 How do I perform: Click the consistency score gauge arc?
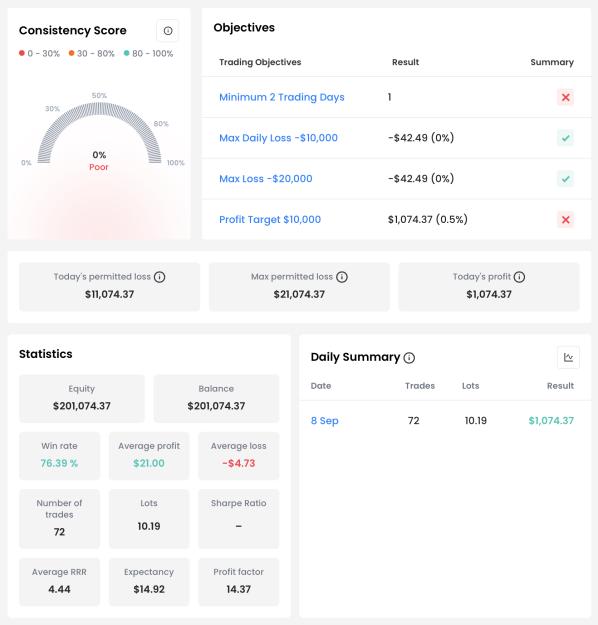[x=99, y=132]
